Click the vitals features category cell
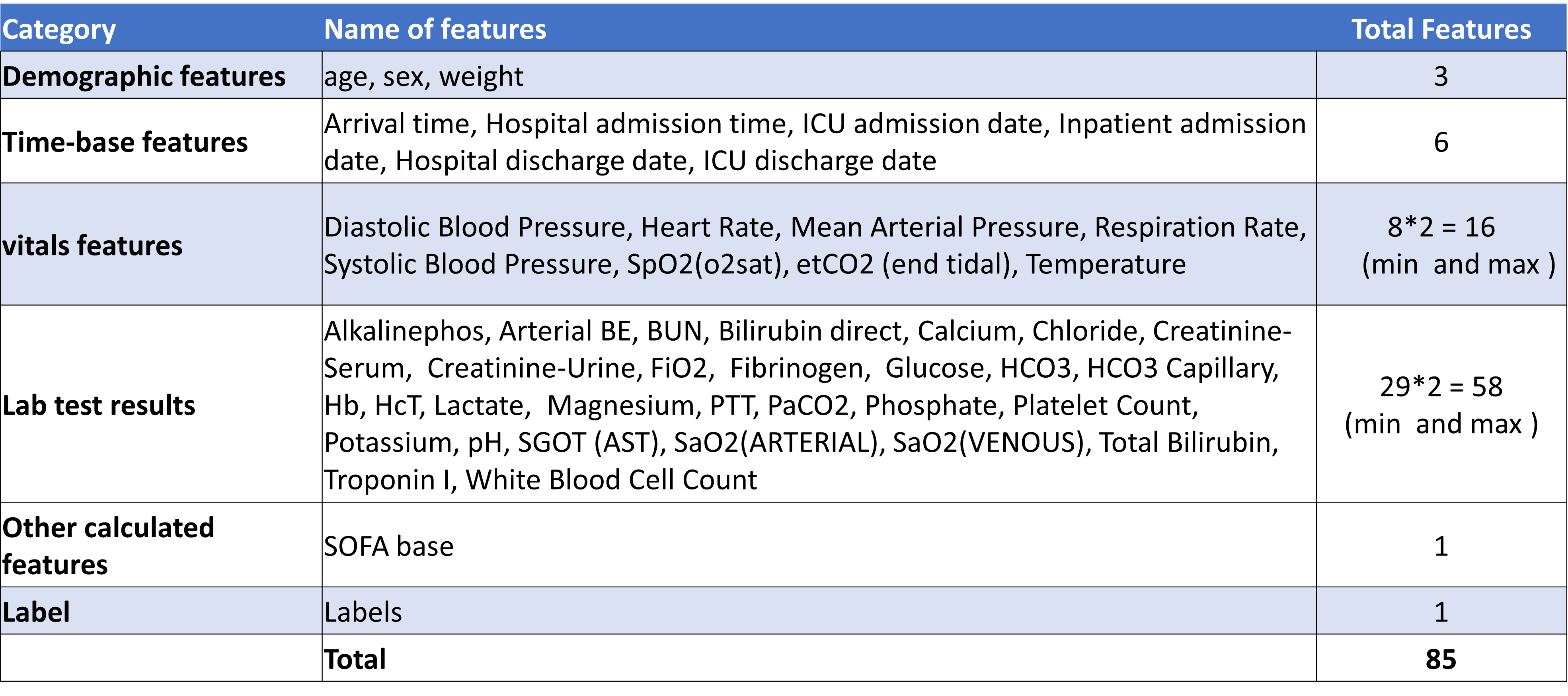The image size is (1568, 696). click(x=92, y=246)
